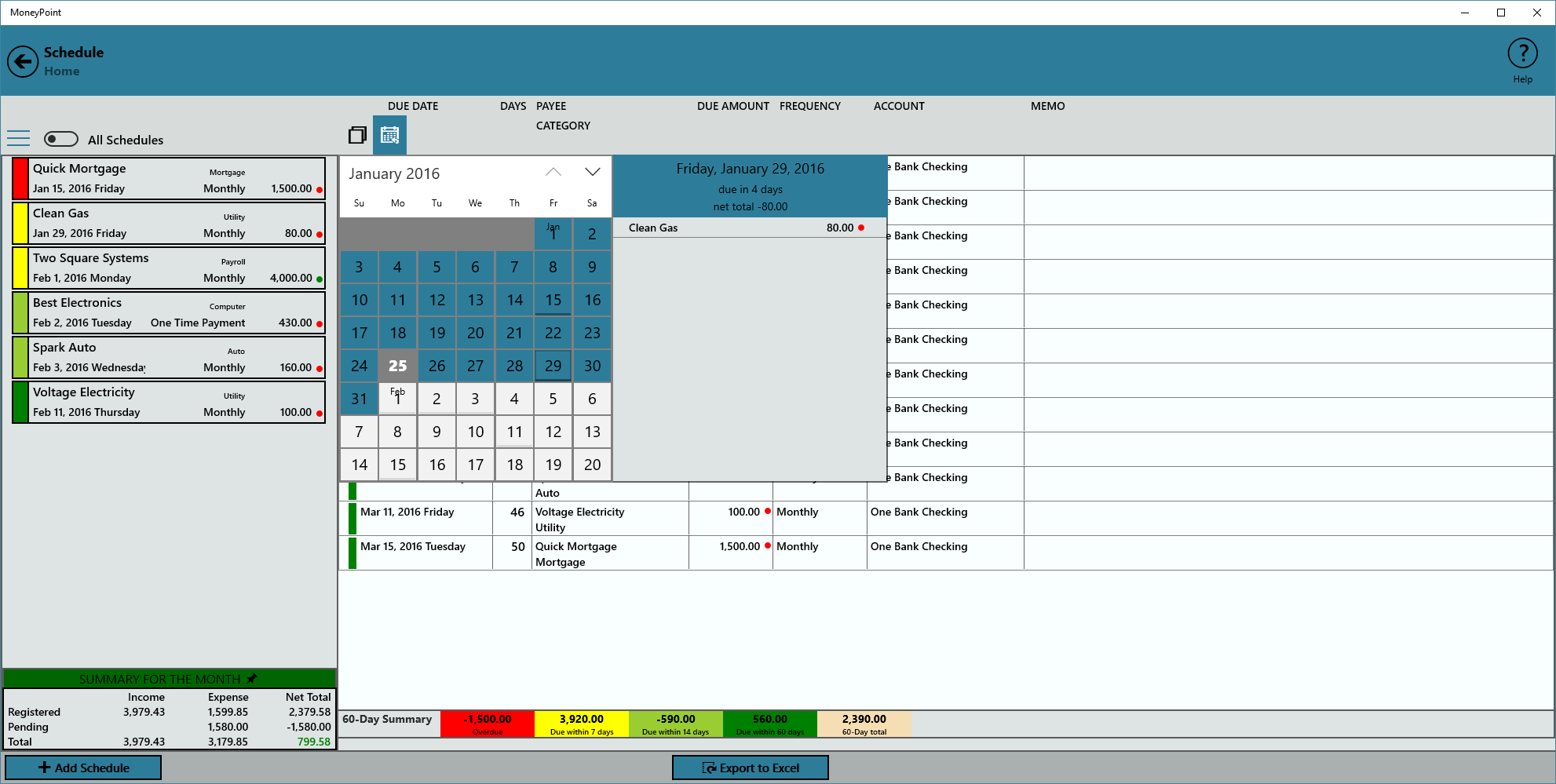Select the Best Electronics schedule card
Viewport: 1556px width, 784px height.
[x=169, y=312]
